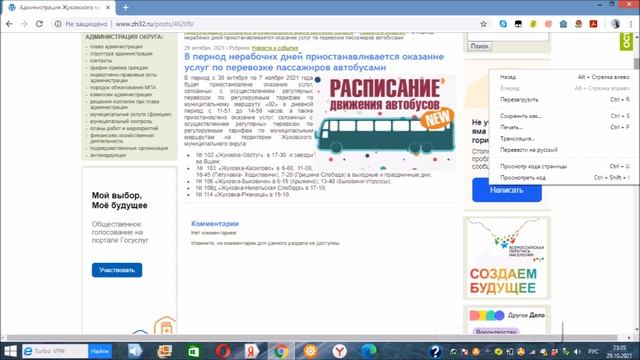Image resolution: width=640 pixels, height=360 pixels.
Task: Open the Yandex Browser 'Y' taskbar icon
Action: [x=339, y=351]
